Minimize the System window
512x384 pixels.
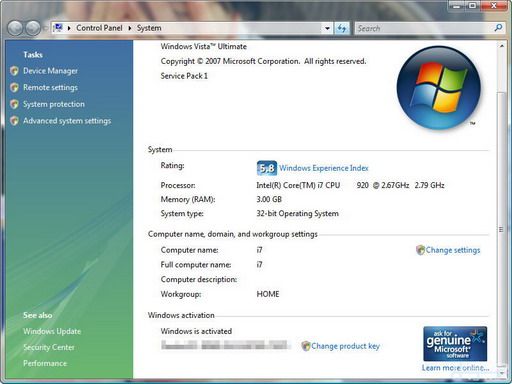(x=457, y=5)
